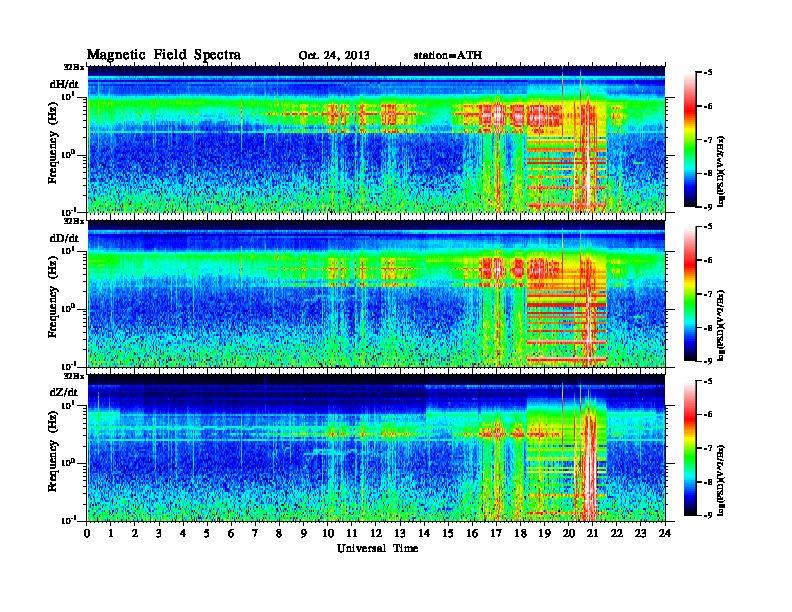Click the -6 tick on dD/dt color bar
The width and height of the screenshot is (792, 612).
[x=708, y=261]
